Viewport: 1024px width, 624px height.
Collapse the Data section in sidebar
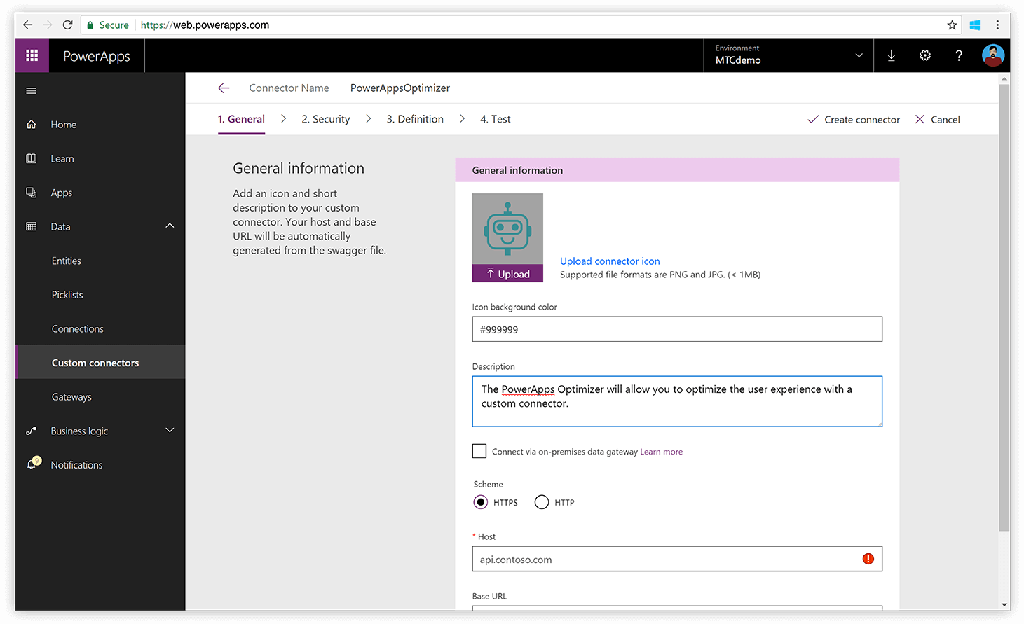[x=169, y=227]
